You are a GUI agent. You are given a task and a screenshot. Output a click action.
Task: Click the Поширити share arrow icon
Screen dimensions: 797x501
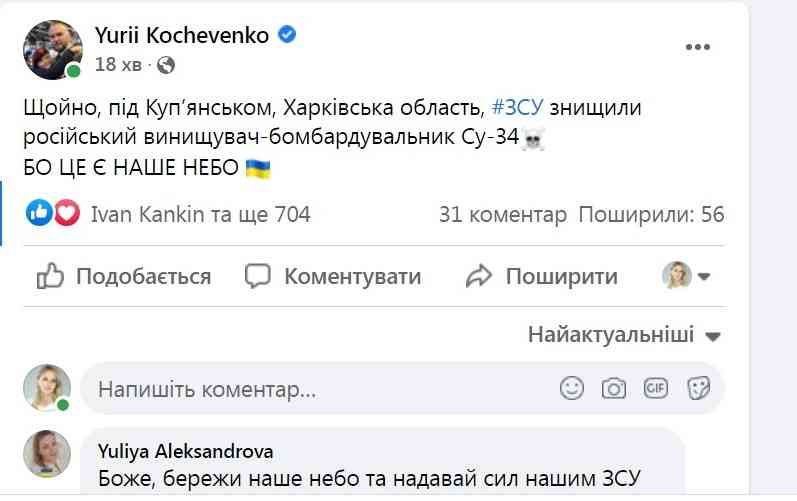[x=480, y=276]
